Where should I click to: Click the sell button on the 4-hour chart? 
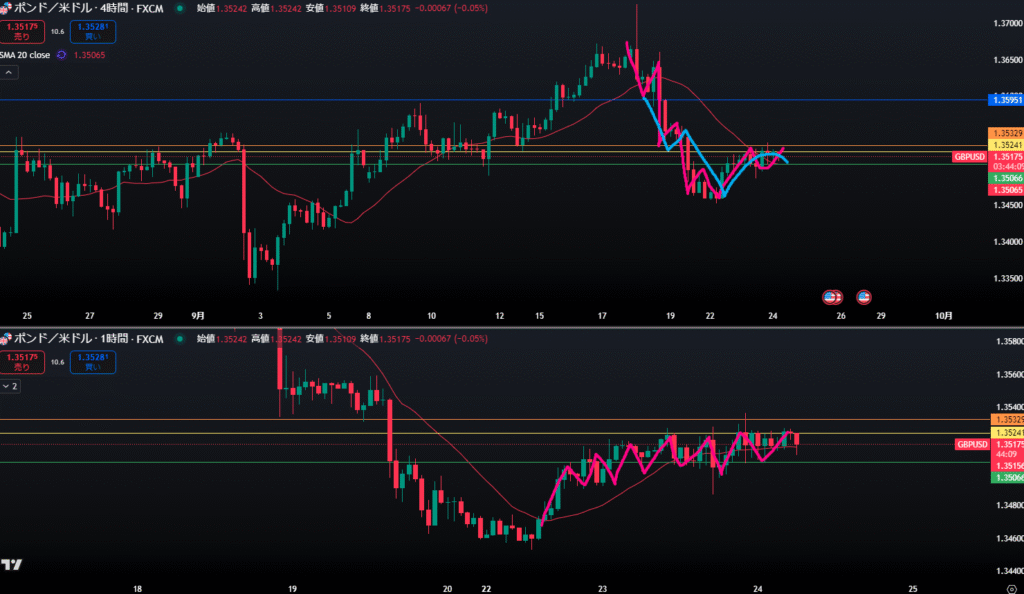[22, 32]
